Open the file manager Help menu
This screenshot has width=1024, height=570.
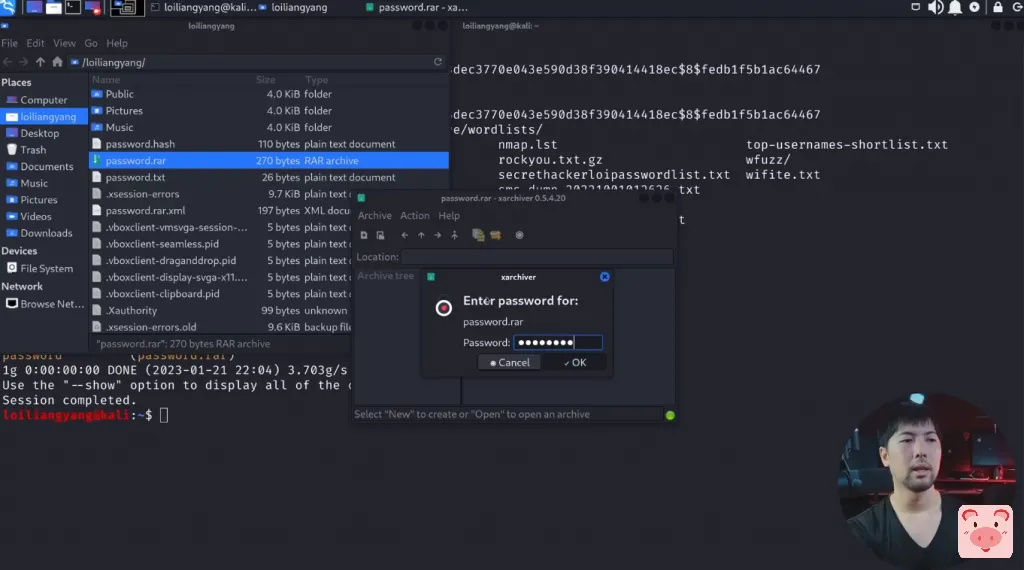(117, 43)
